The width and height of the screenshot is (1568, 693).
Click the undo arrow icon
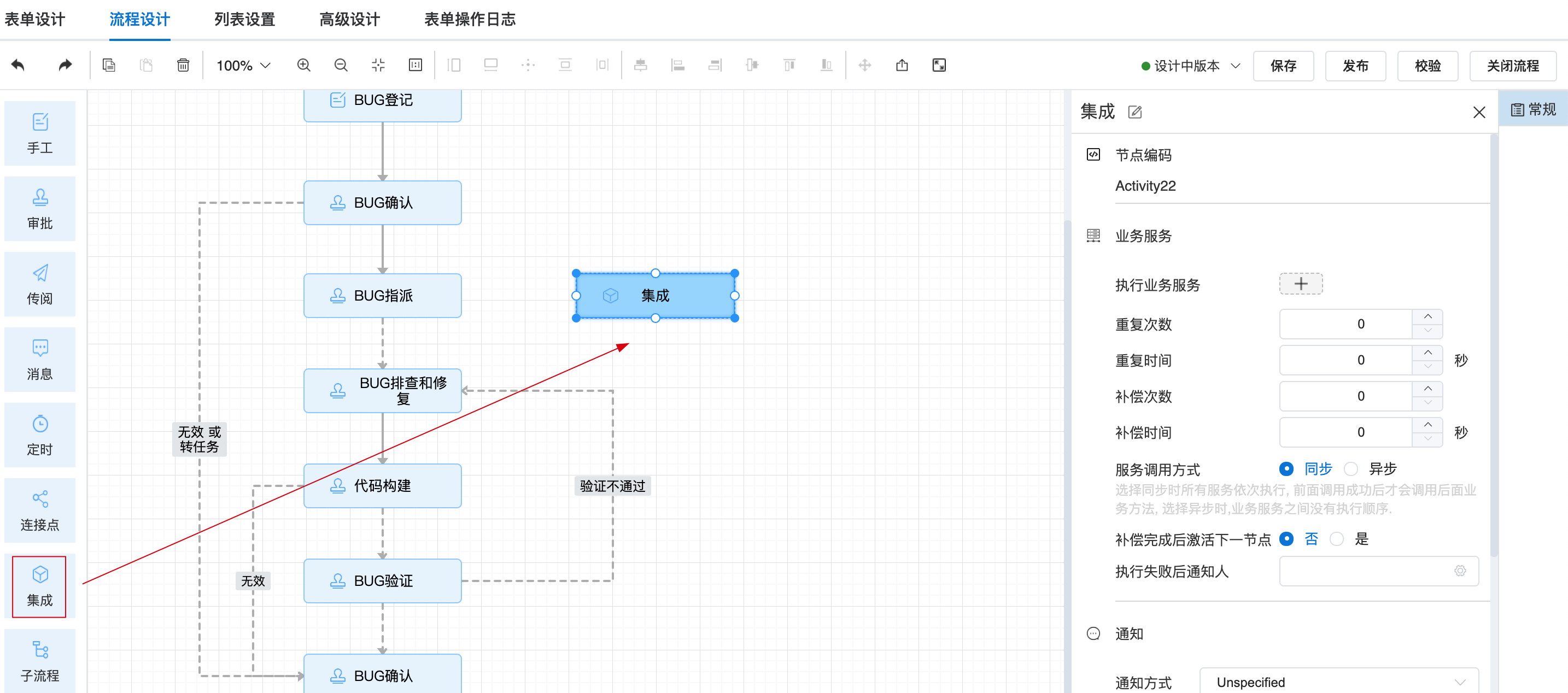point(17,65)
